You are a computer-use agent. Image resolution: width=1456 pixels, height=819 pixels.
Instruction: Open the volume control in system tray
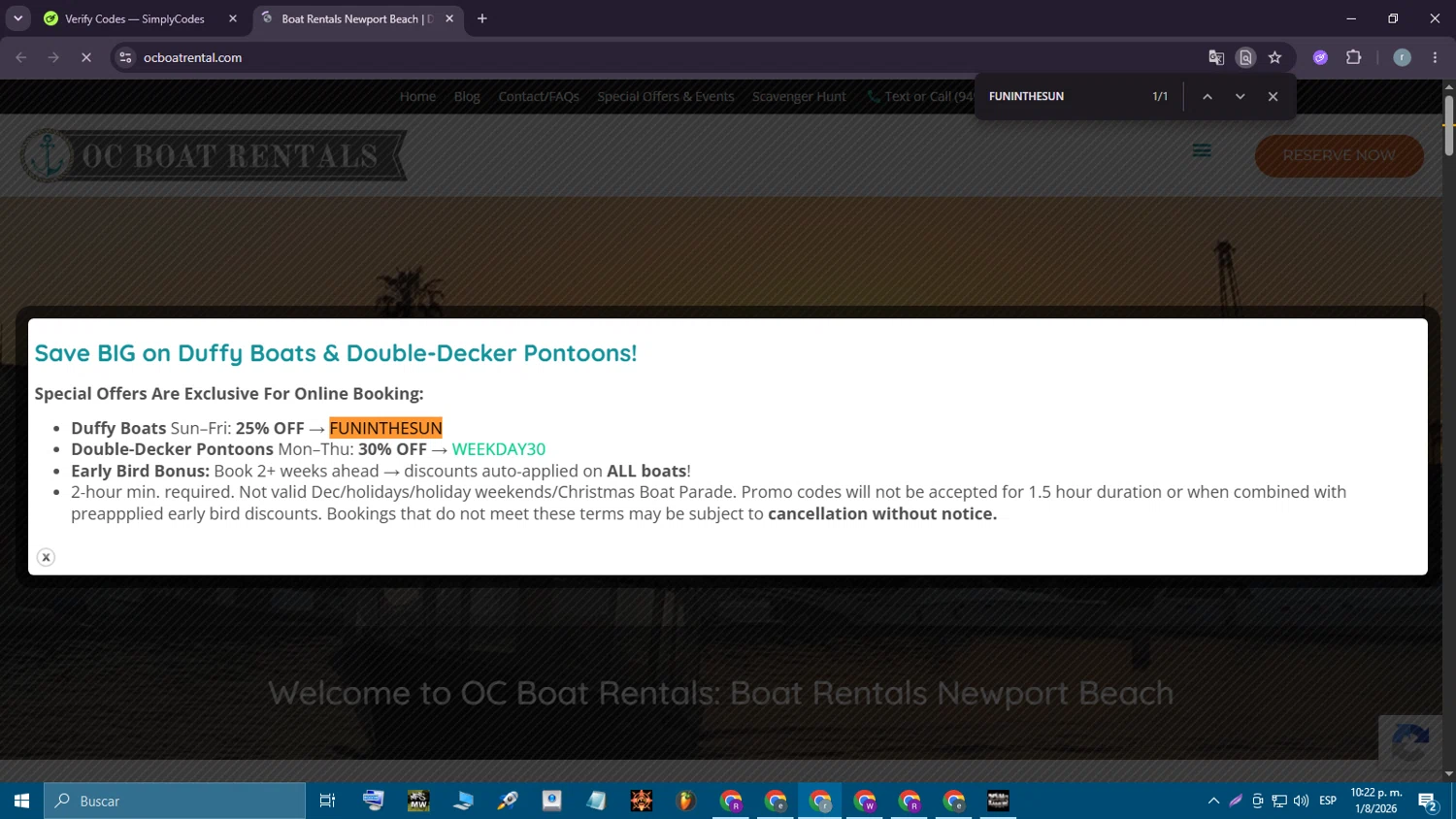tap(1301, 801)
